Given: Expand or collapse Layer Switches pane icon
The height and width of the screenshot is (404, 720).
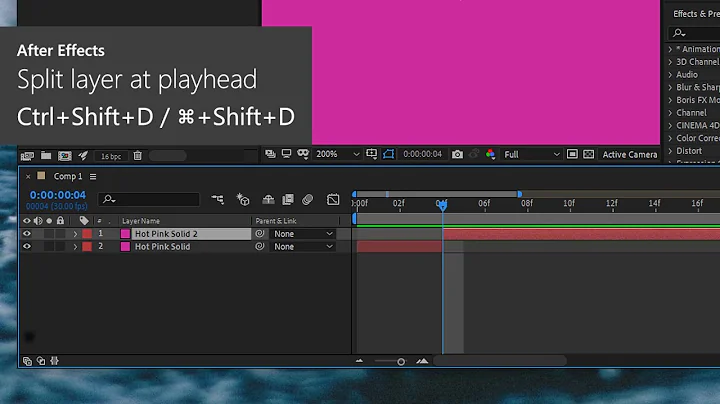Looking at the screenshot, I should tap(27, 361).
